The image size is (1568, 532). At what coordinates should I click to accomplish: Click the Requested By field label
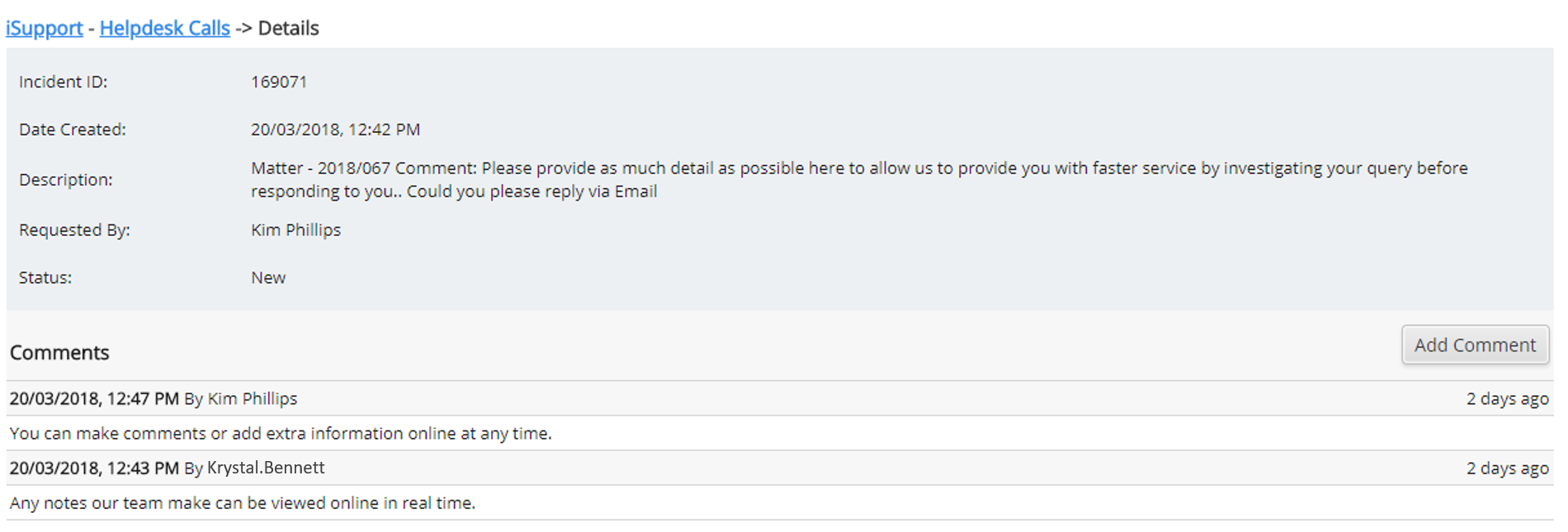(74, 230)
